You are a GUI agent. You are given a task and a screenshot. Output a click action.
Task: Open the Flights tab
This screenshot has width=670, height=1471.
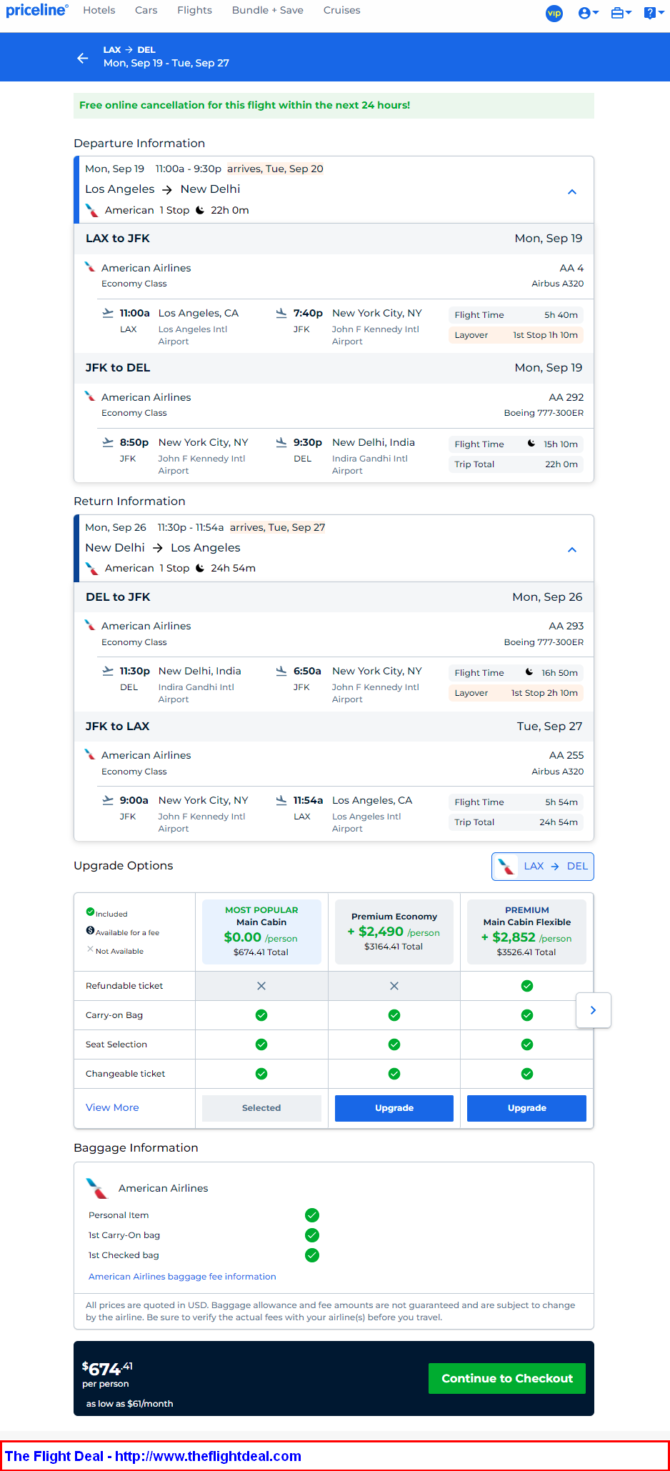pyautogui.click(x=194, y=10)
